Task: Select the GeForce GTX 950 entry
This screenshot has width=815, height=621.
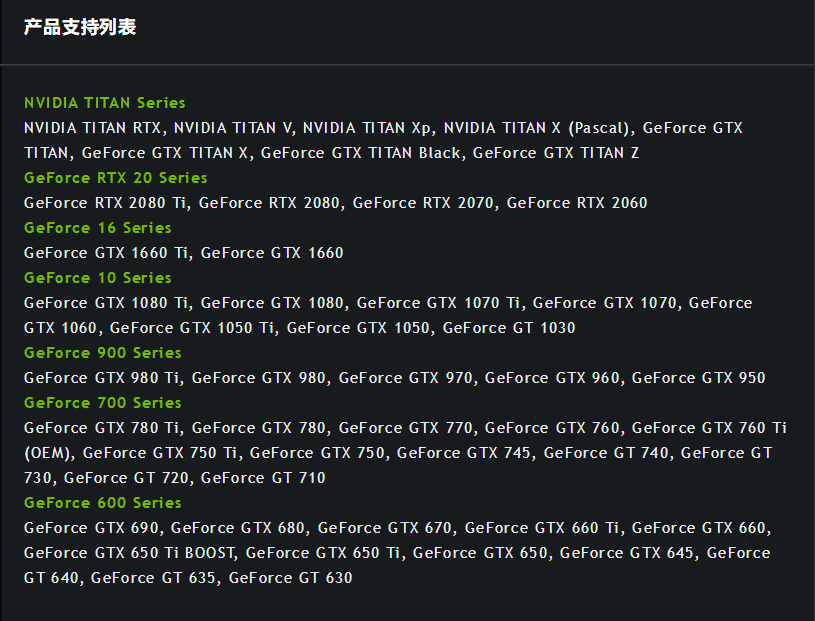Action: pos(699,378)
